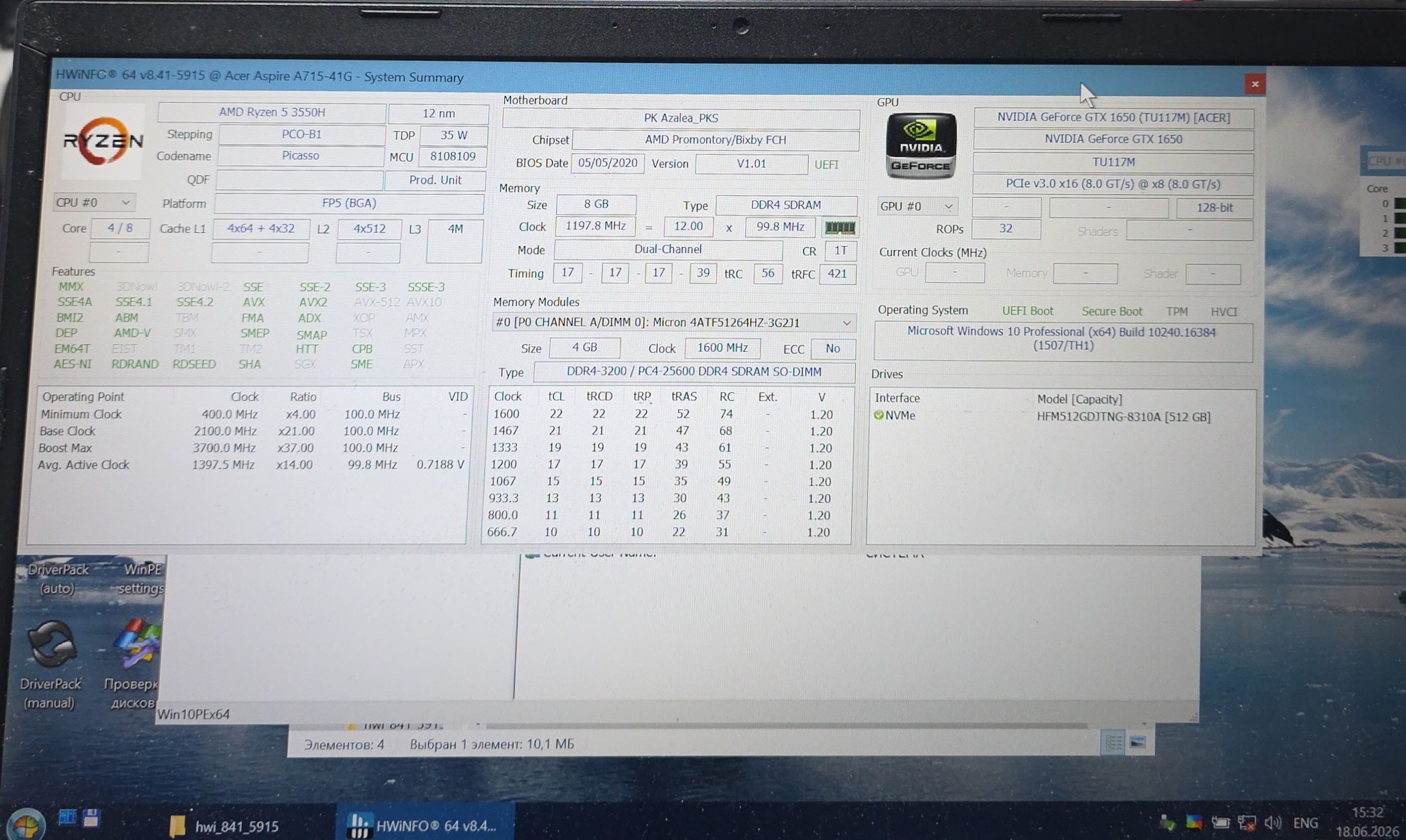The height and width of the screenshot is (840, 1406).
Task: Click the 4 / 8 core count field
Action: click(x=120, y=229)
